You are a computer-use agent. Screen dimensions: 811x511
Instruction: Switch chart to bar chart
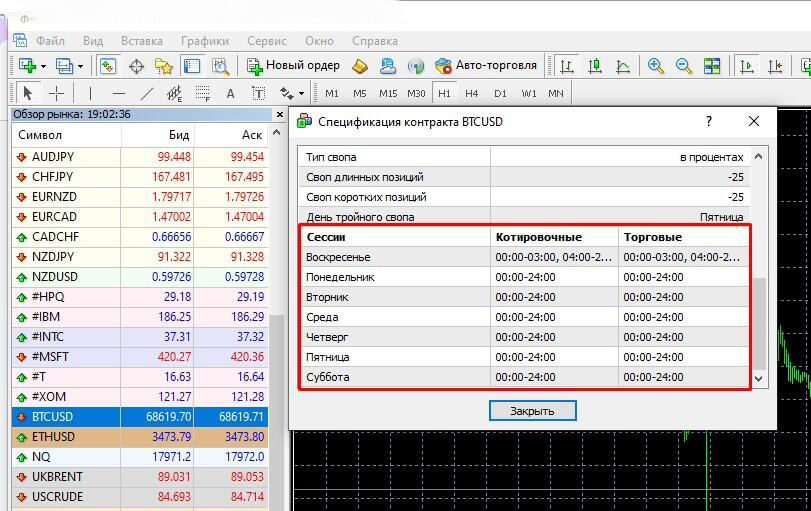(x=567, y=66)
